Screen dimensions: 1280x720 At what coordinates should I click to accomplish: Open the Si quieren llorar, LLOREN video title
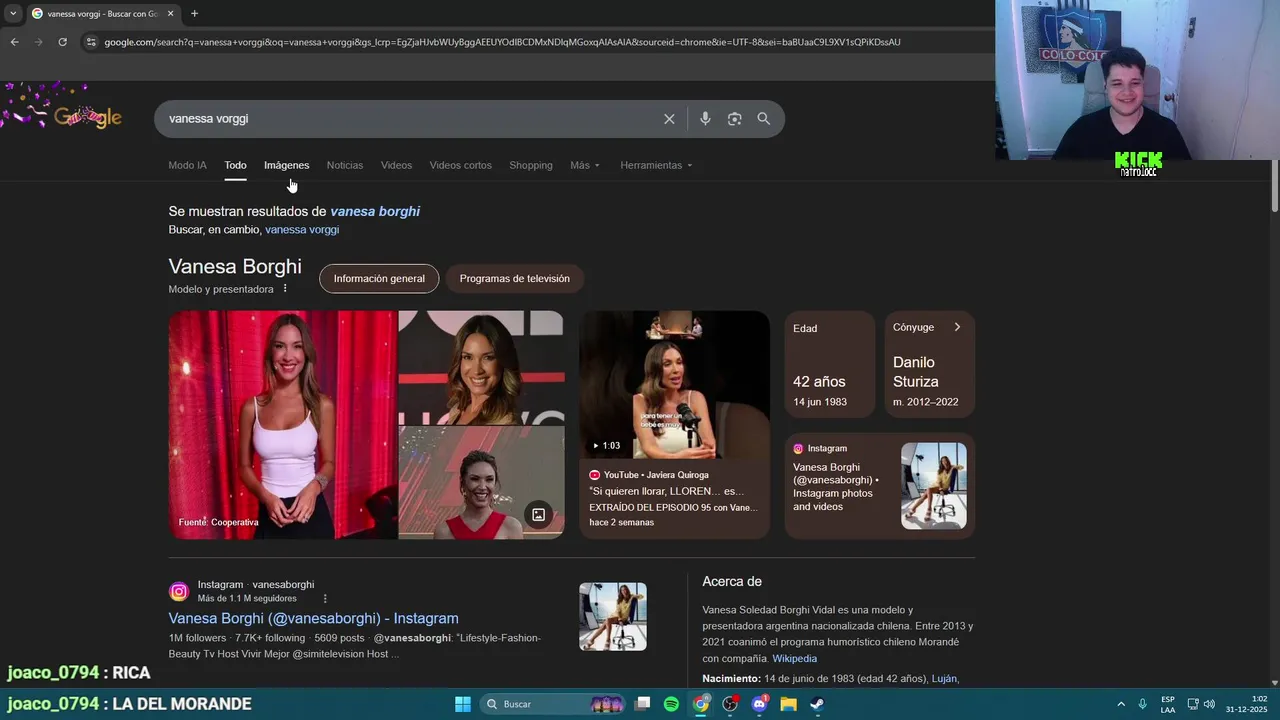667,492
